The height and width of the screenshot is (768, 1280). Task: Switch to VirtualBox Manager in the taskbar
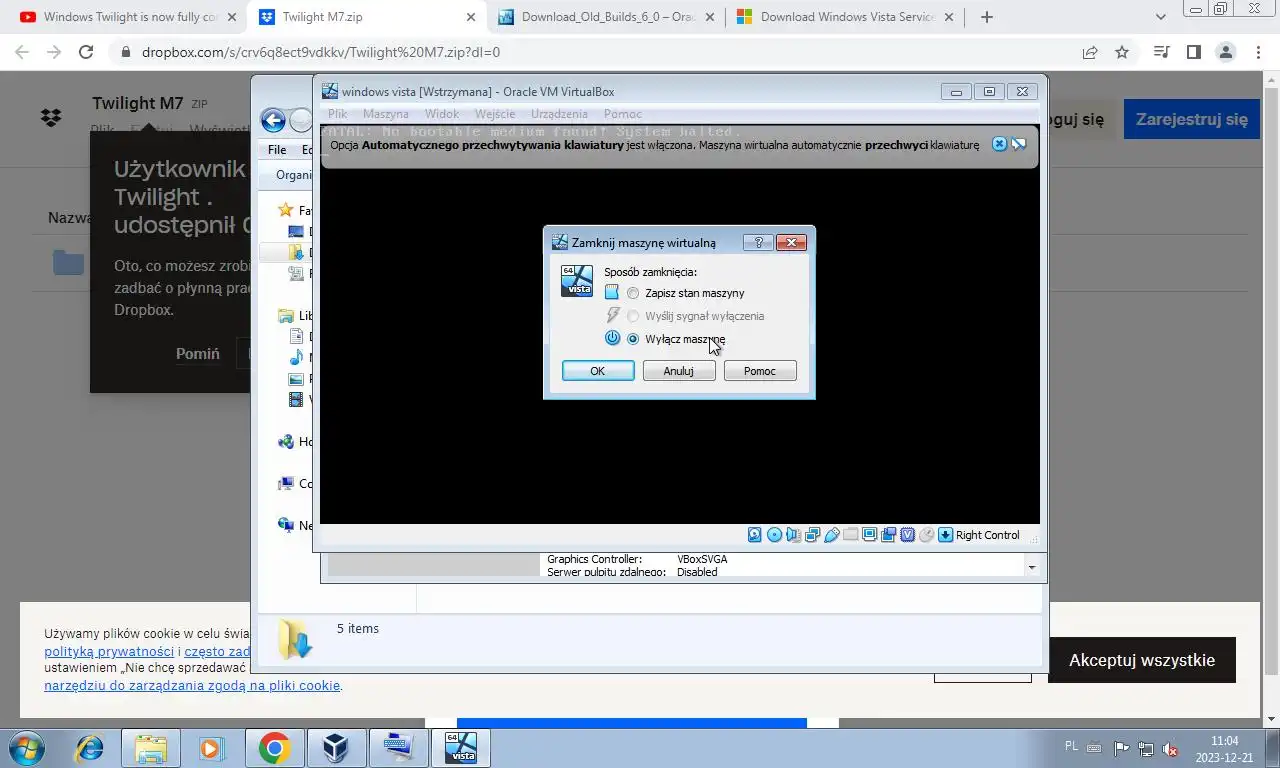336,748
